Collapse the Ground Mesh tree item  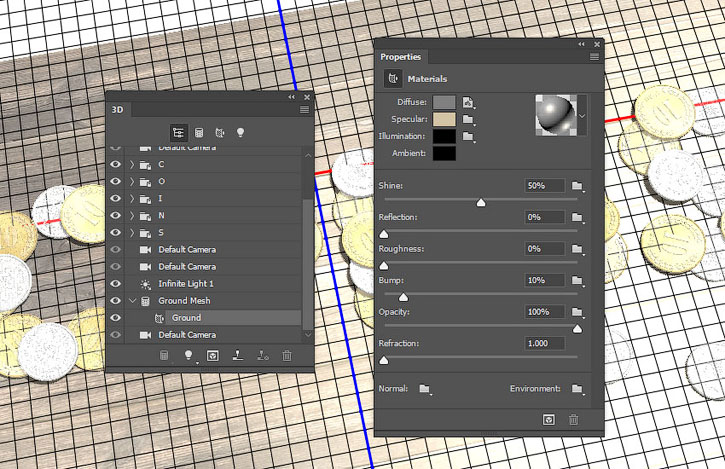pos(132,301)
